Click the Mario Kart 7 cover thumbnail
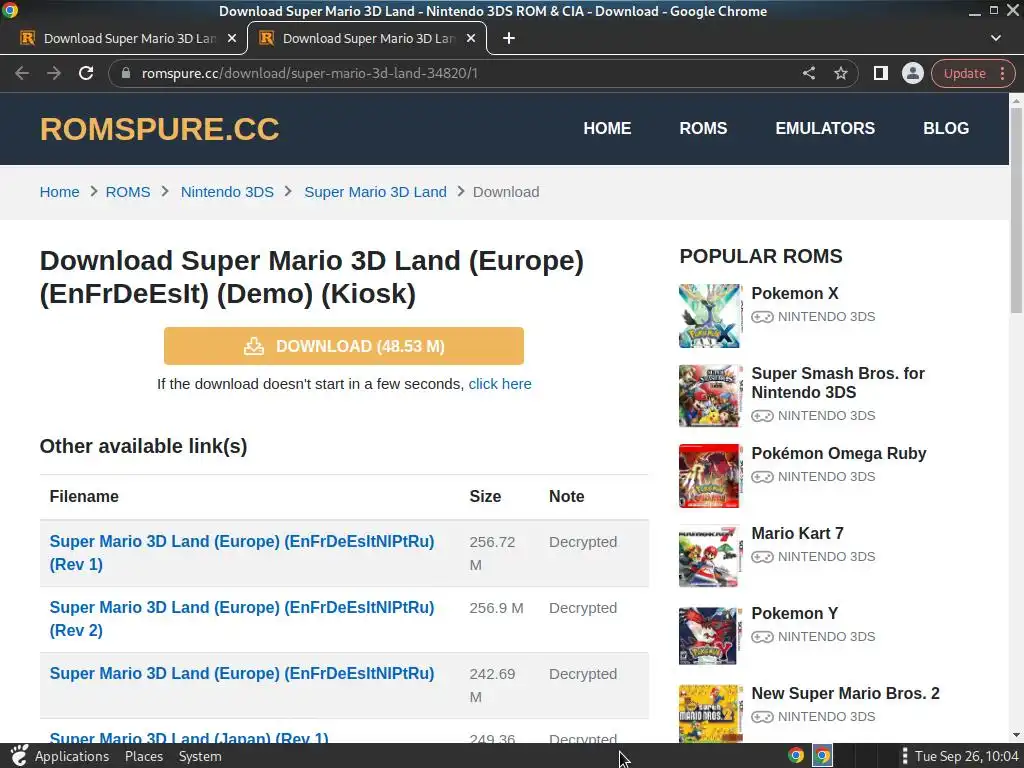The image size is (1024, 768). click(710, 556)
